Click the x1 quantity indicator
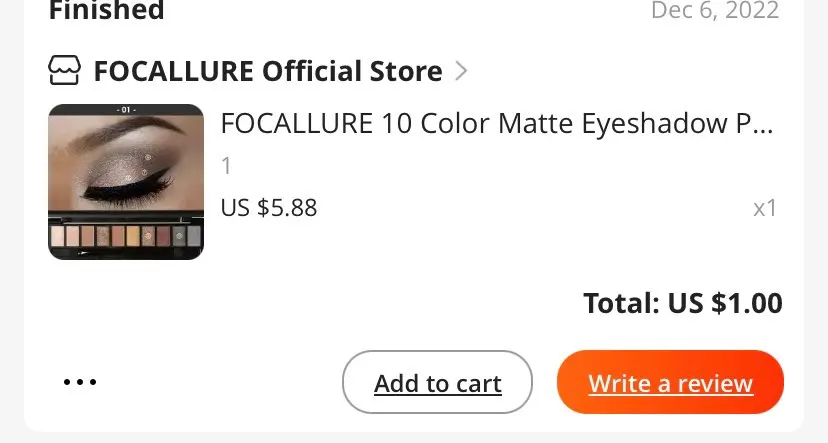Screen dimensions: 828x443 (x=765, y=208)
